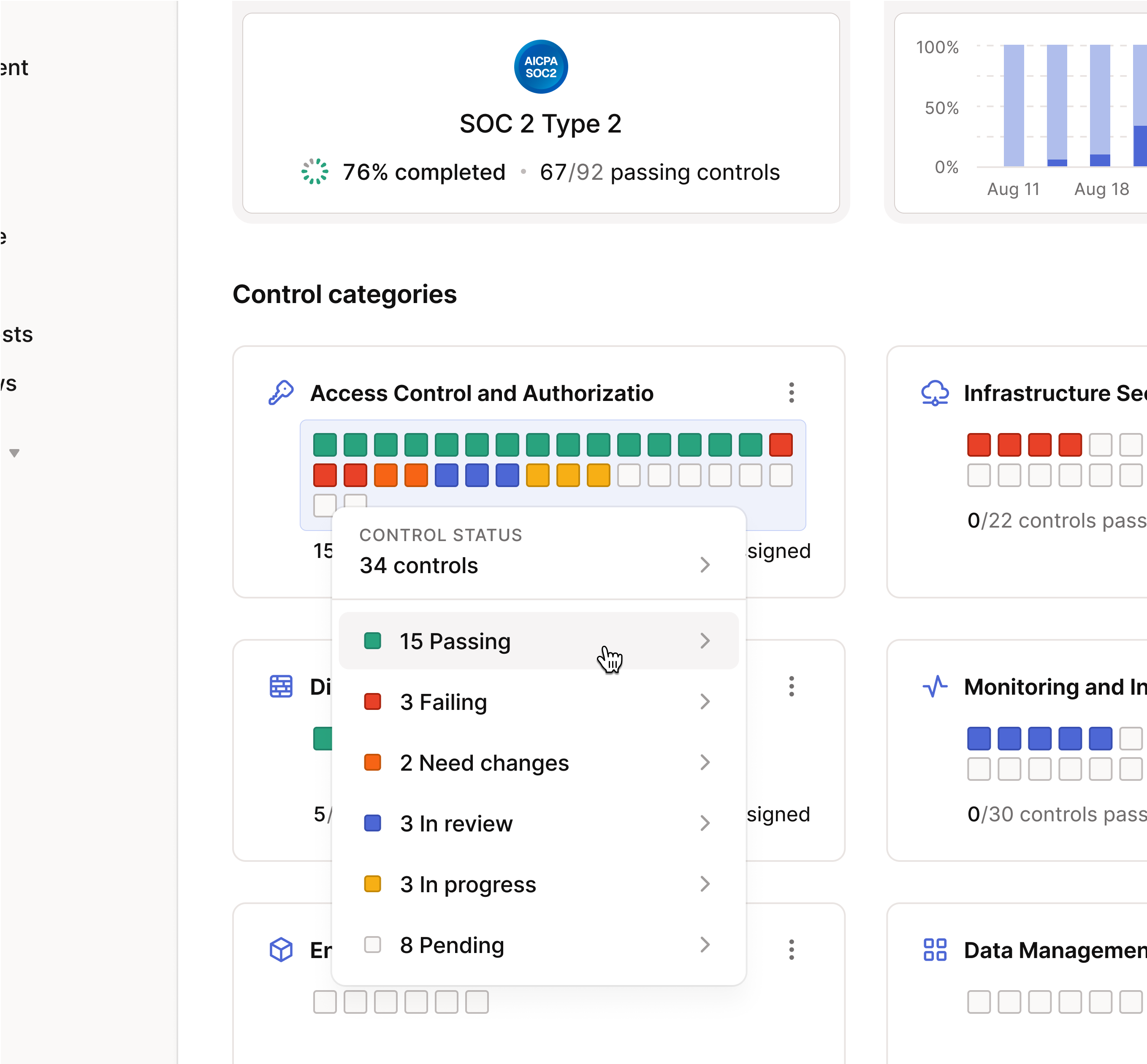1147x1064 pixels.
Task: Click the cube icon on the bottom-left category card
Action: pyautogui.click(x=282, y=950)
